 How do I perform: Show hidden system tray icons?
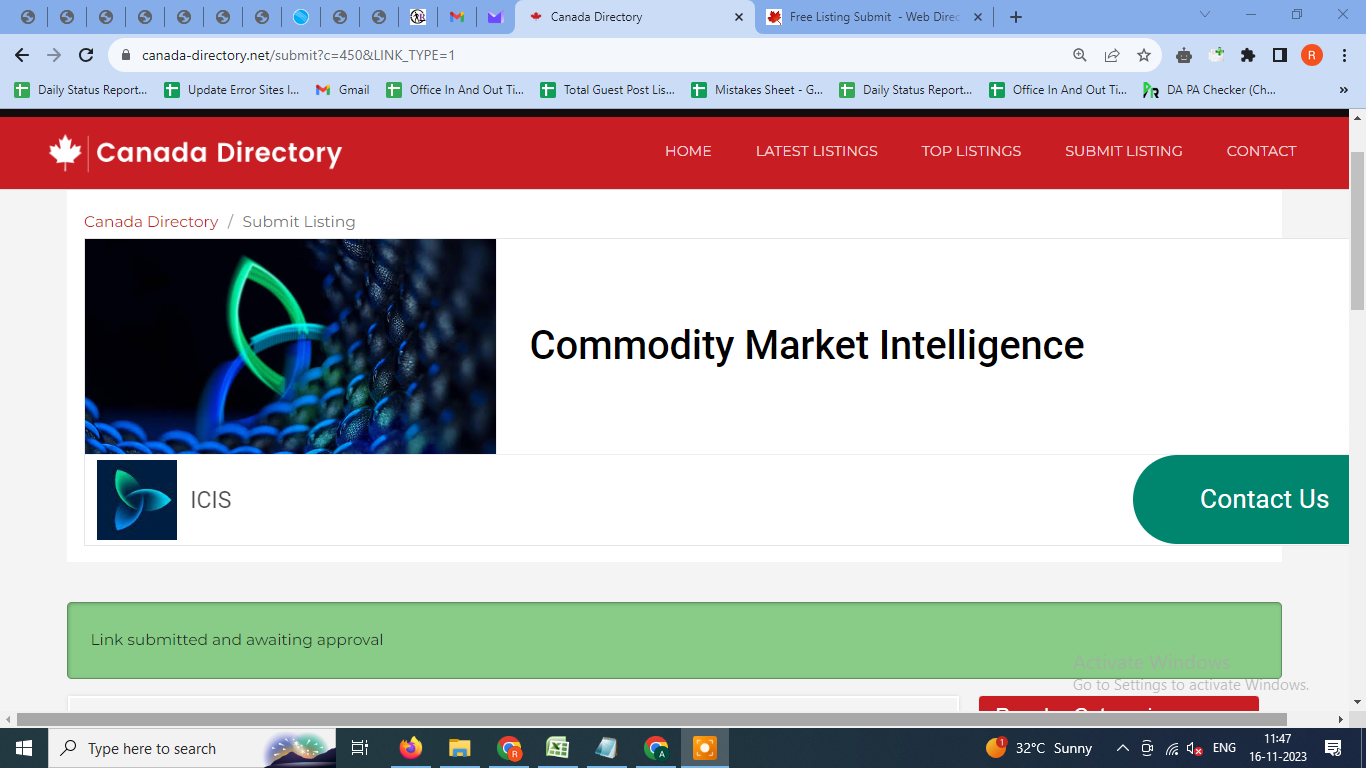(1122, 748)
